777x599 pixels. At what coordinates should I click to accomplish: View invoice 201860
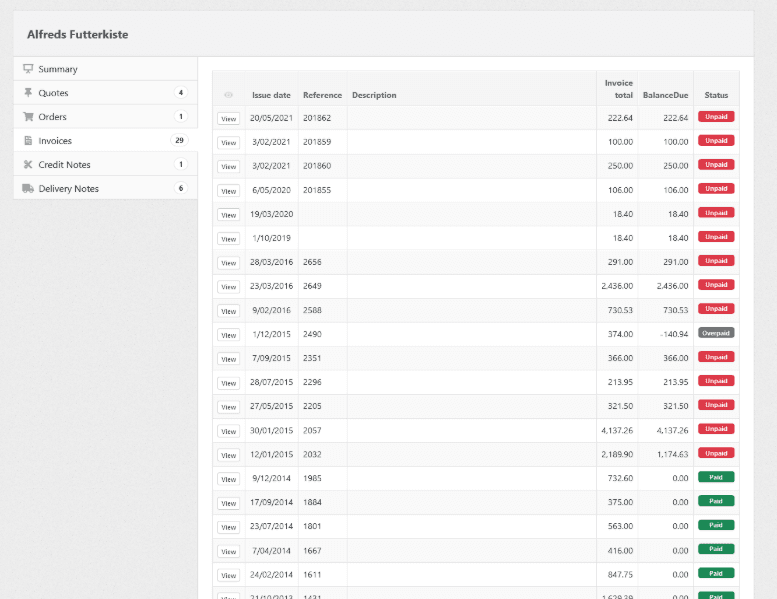tap(228, 166)
